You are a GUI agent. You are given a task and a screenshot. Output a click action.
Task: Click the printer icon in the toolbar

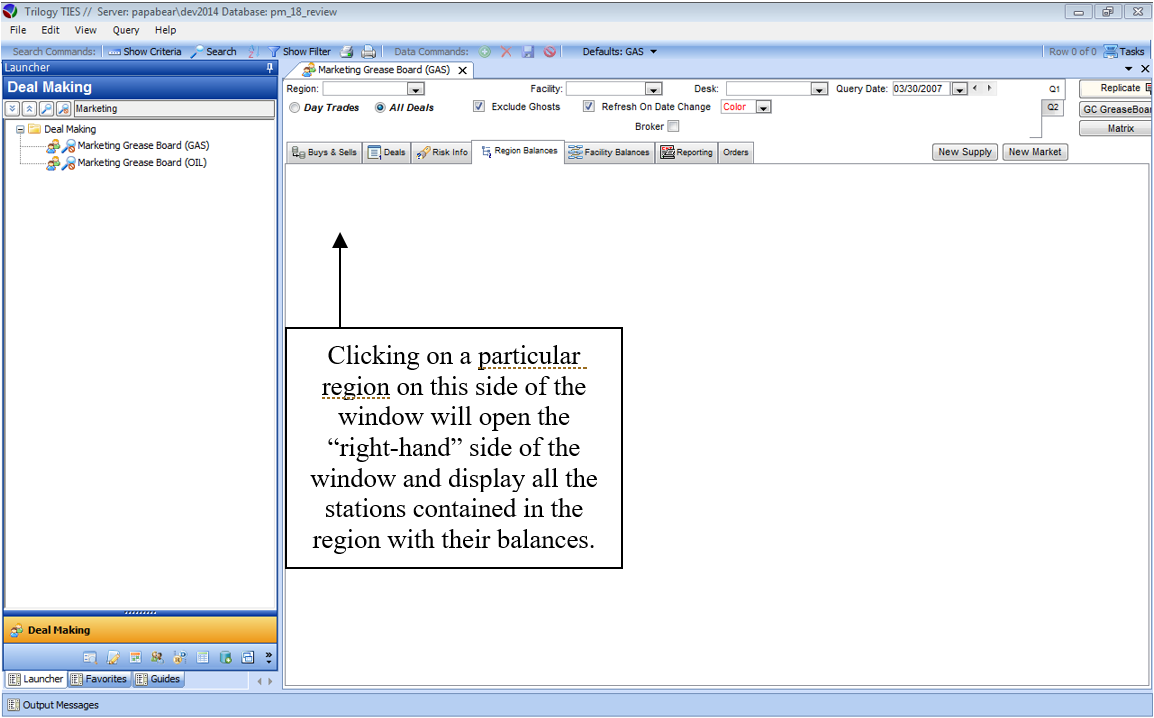(368, 51)
